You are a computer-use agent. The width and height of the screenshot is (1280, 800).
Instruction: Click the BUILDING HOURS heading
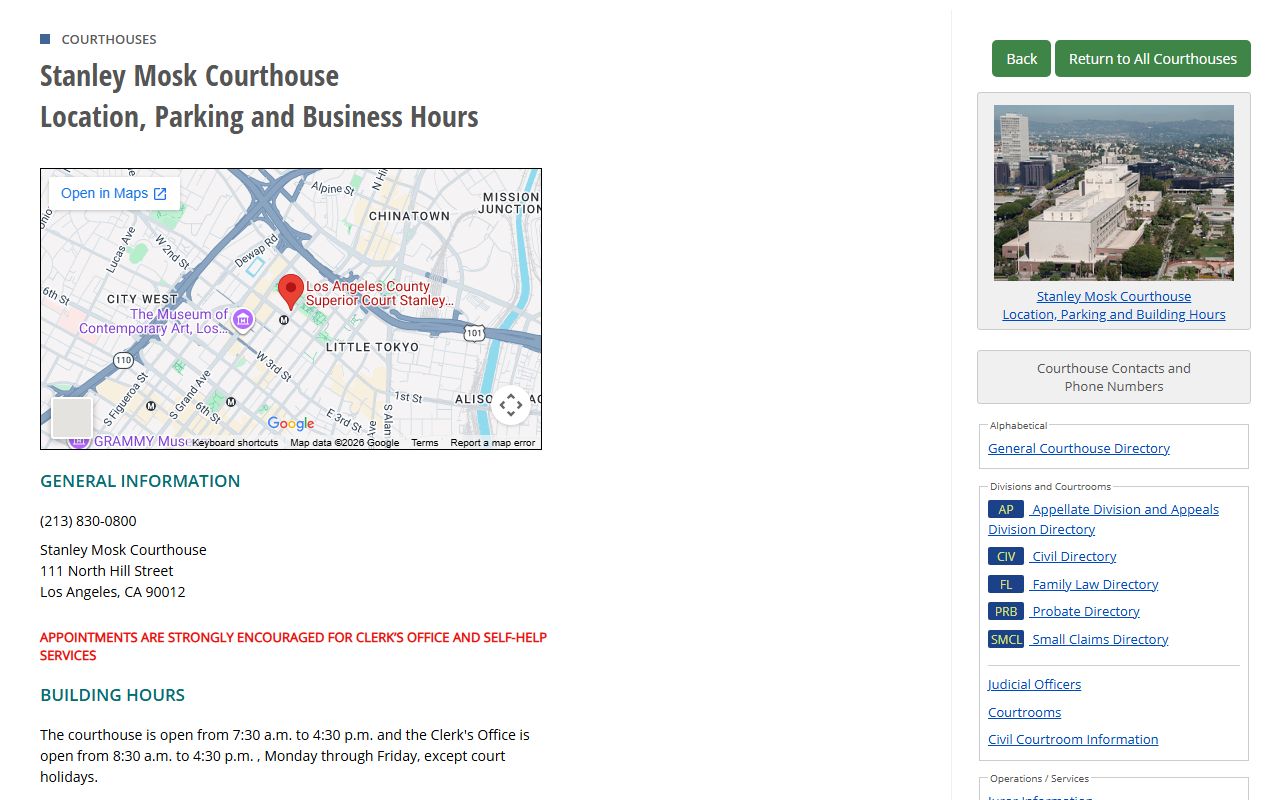112,695
